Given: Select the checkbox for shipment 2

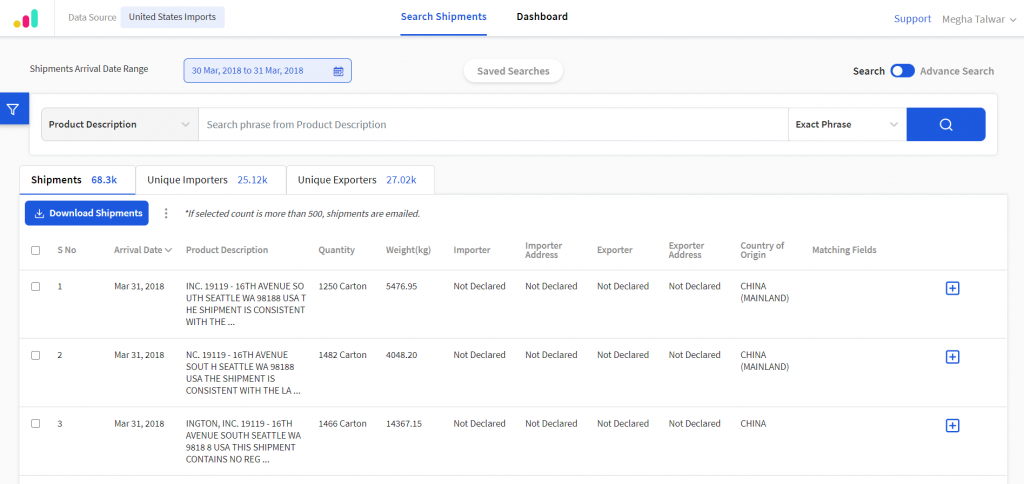Looking at the screenshot, I should 36,355.
